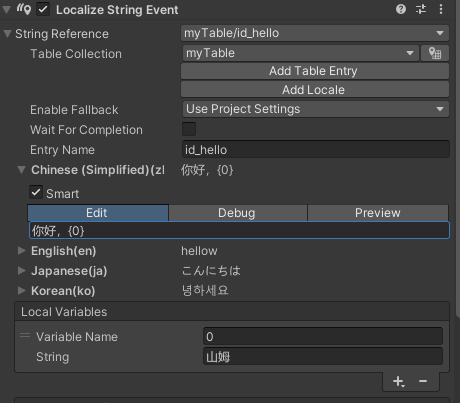Open the component three-dot context menu

(441, 9)
